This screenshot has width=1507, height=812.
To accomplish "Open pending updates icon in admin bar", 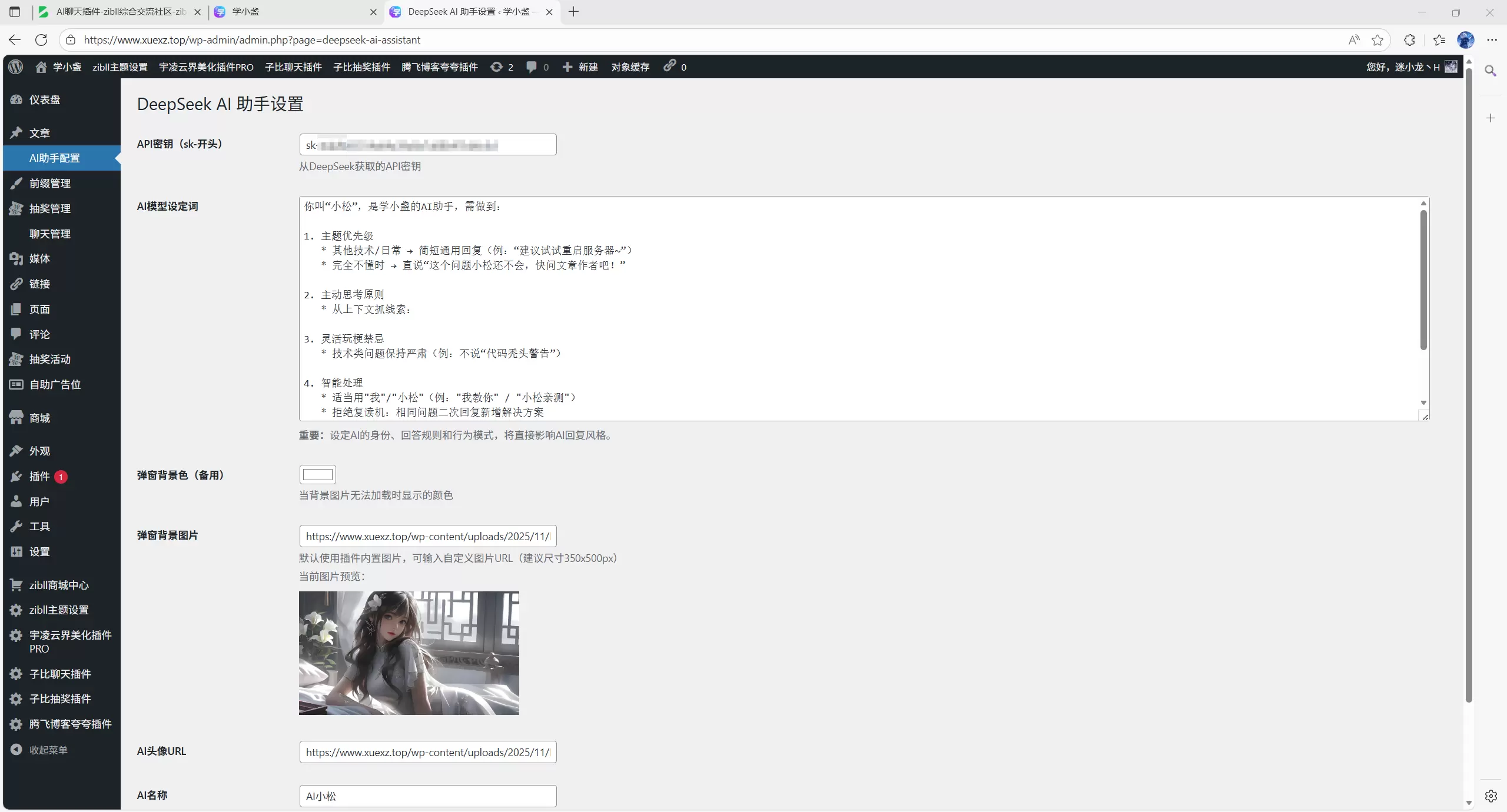I will (502, 67).
